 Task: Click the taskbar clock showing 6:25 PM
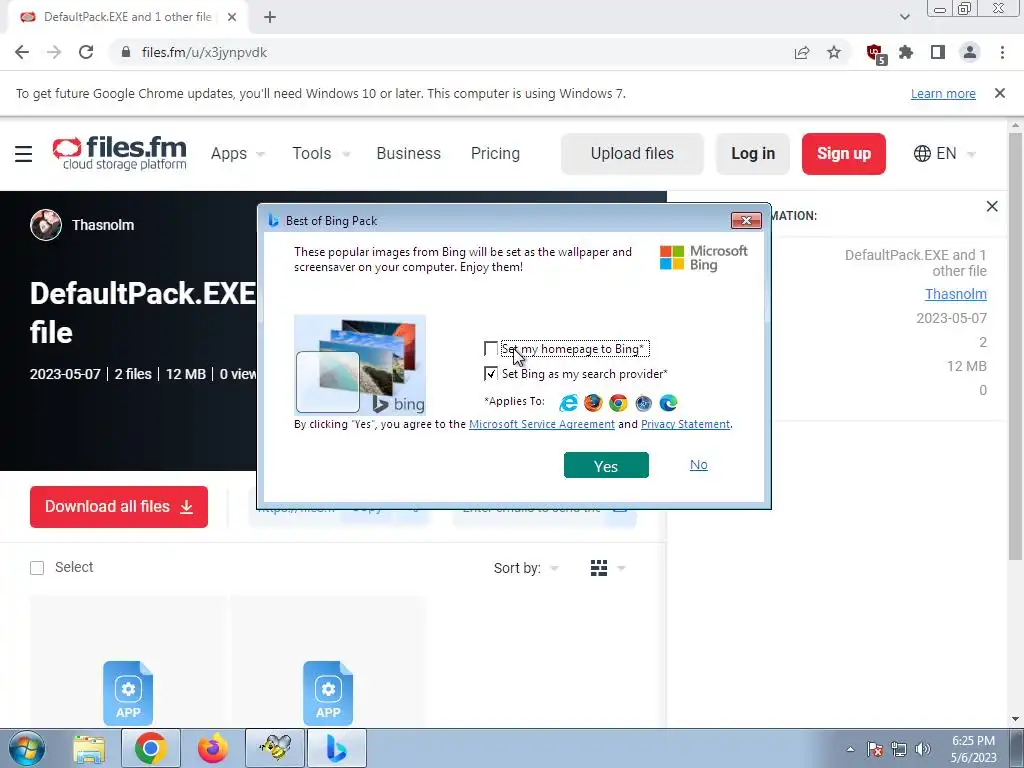973,749
